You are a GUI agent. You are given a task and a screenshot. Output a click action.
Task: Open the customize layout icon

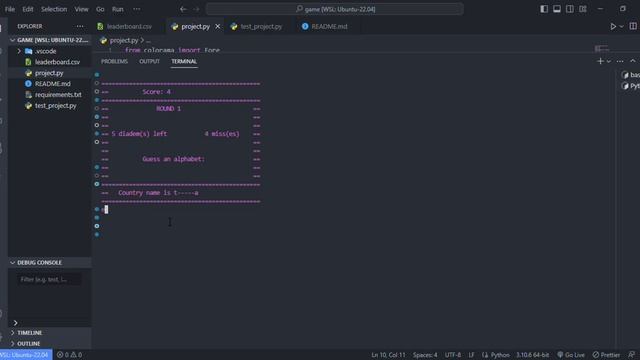[583, 9]
